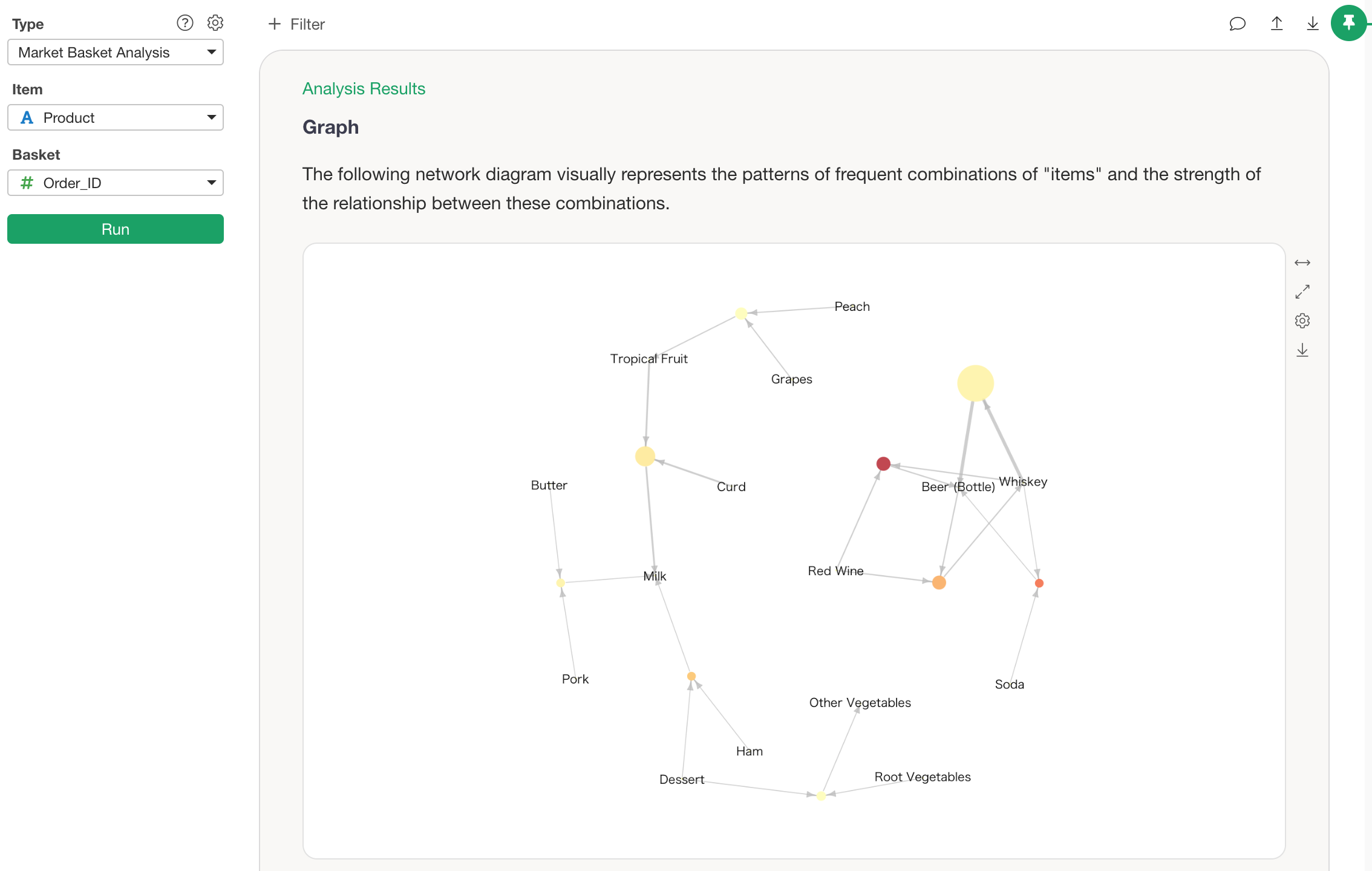Click the plus Filter button

[x=296, y=24]
